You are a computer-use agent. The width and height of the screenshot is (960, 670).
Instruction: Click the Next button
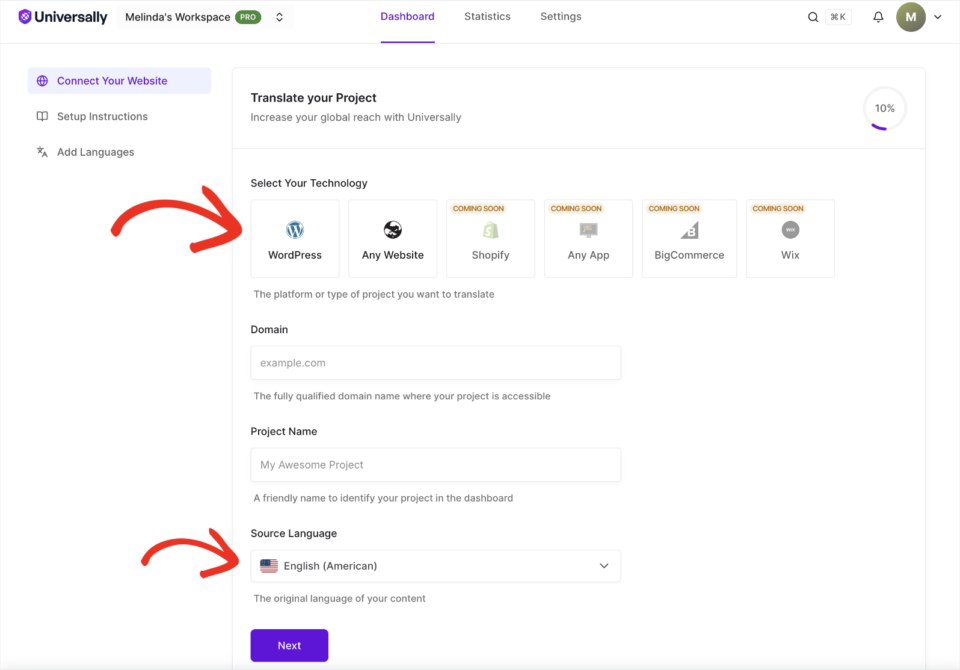pyautogui.click(x=289, y=646)
